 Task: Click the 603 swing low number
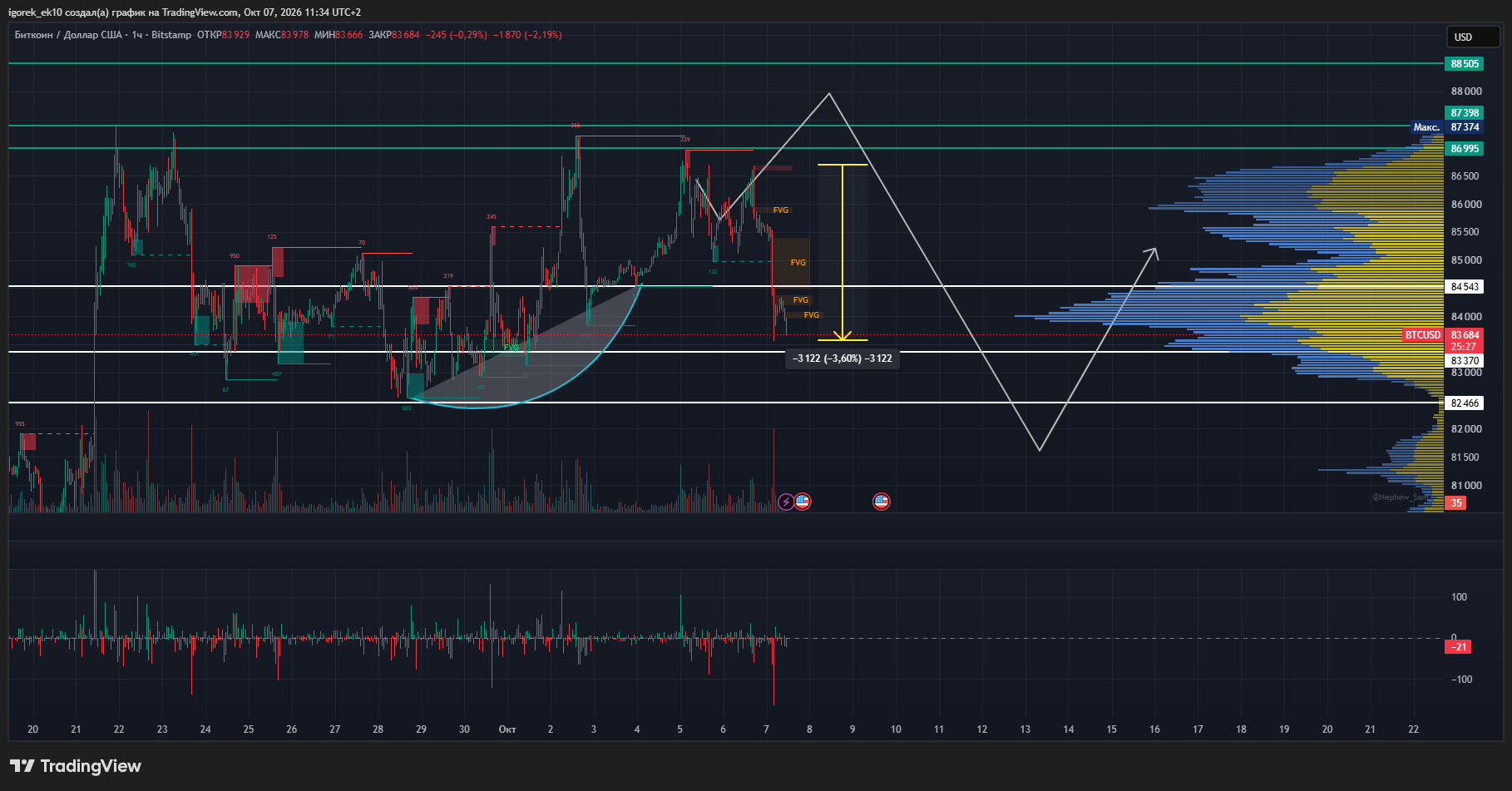[x=407, y=408]
